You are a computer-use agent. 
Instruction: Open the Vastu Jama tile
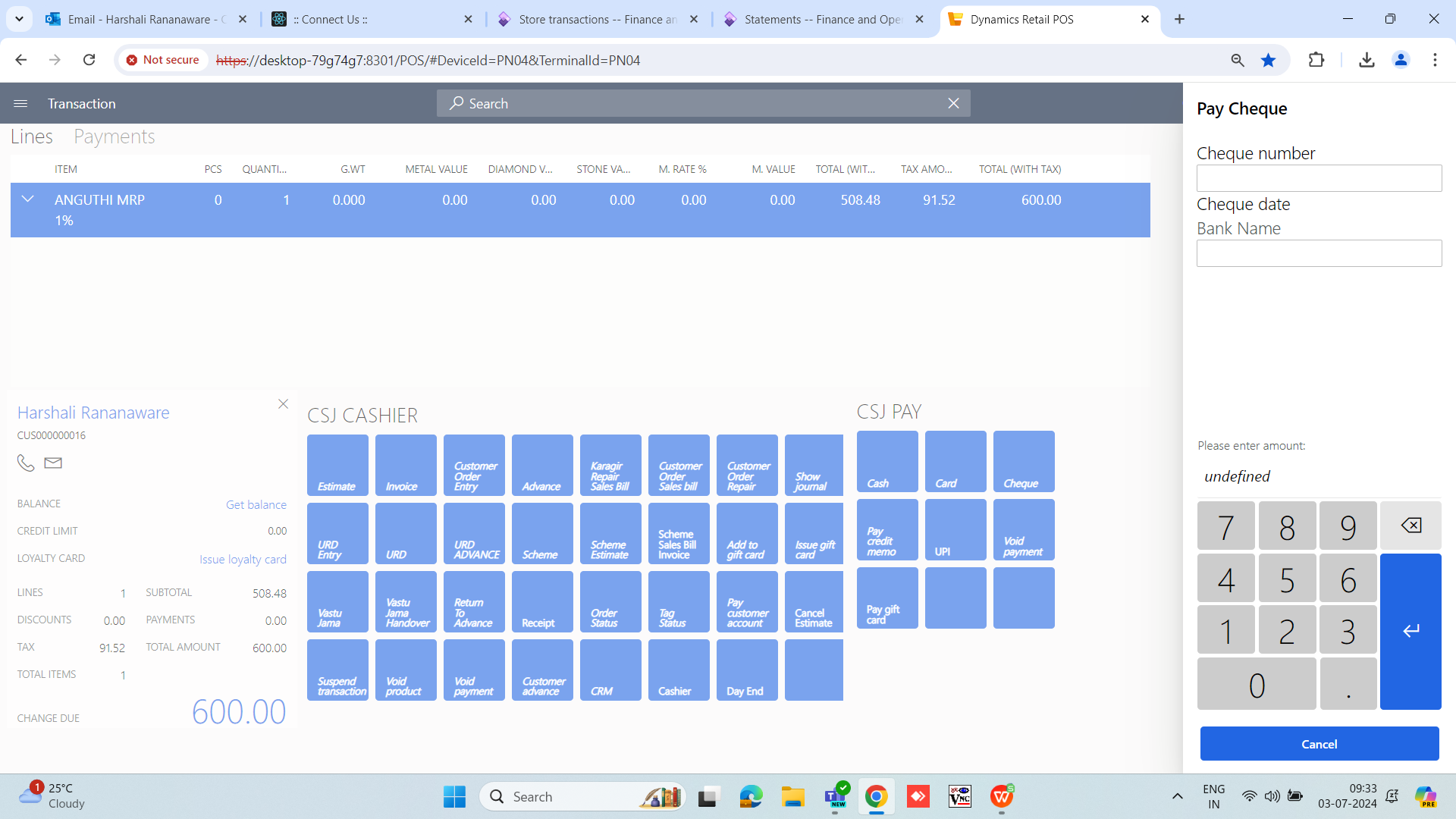337,601
